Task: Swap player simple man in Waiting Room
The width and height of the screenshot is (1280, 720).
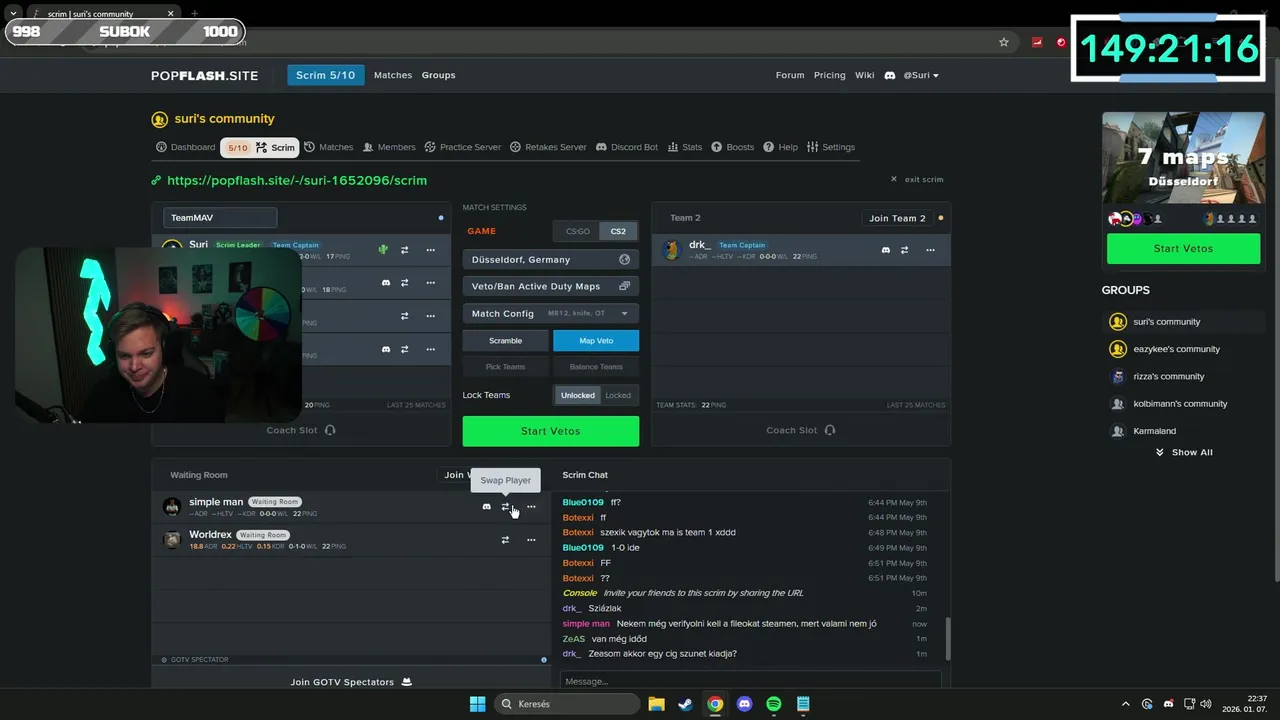Action: tap(505, 507)
